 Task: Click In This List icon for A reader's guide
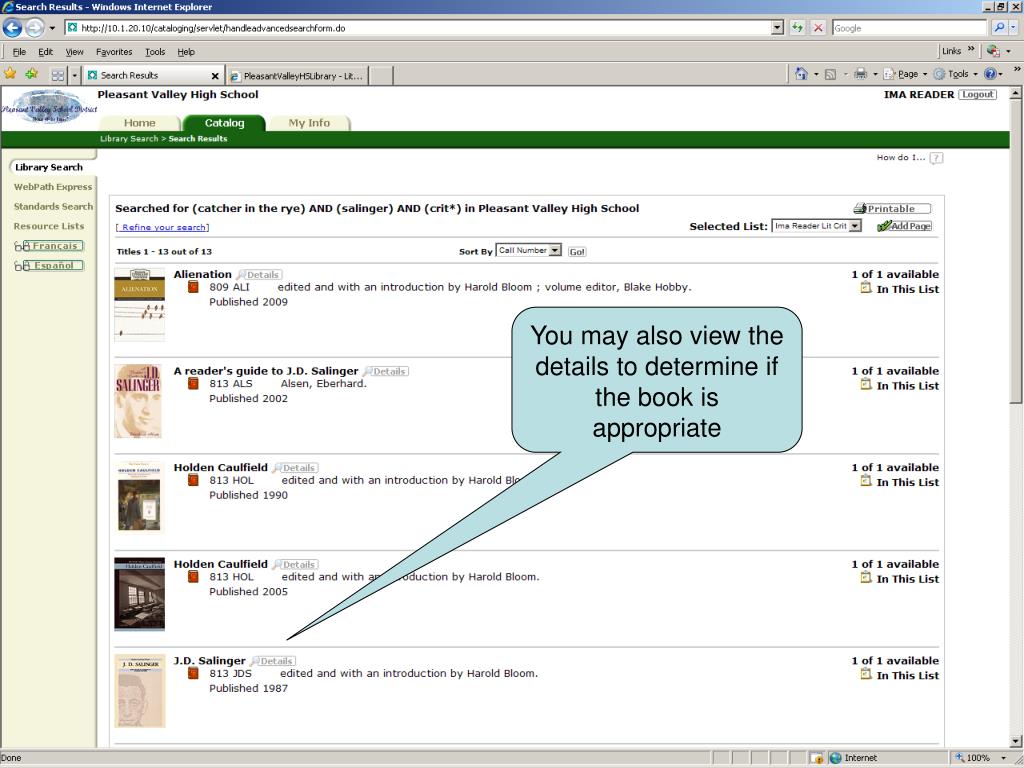866,385
